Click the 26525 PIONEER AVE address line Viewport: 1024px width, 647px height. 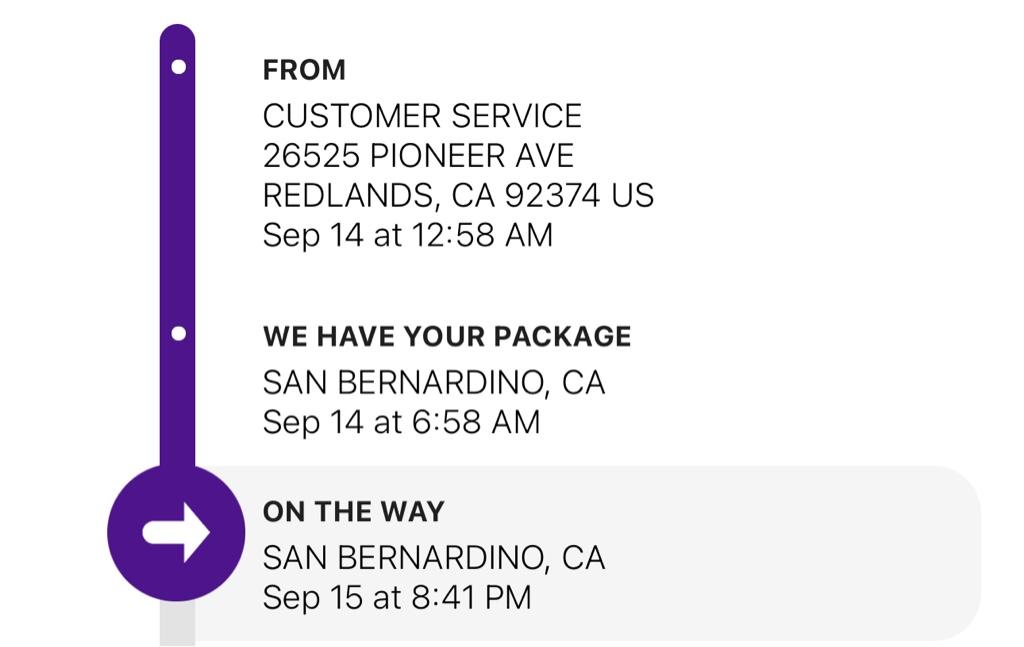tap(418, 156)
